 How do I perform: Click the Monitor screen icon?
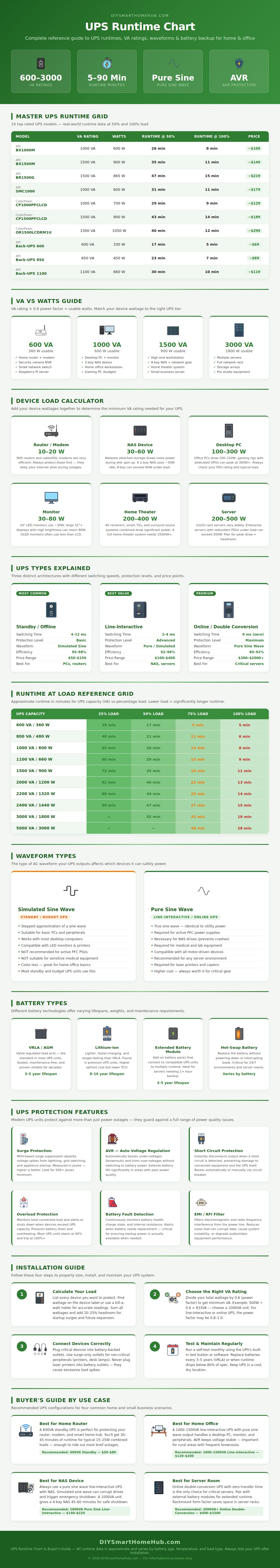[x=51, y=497]
